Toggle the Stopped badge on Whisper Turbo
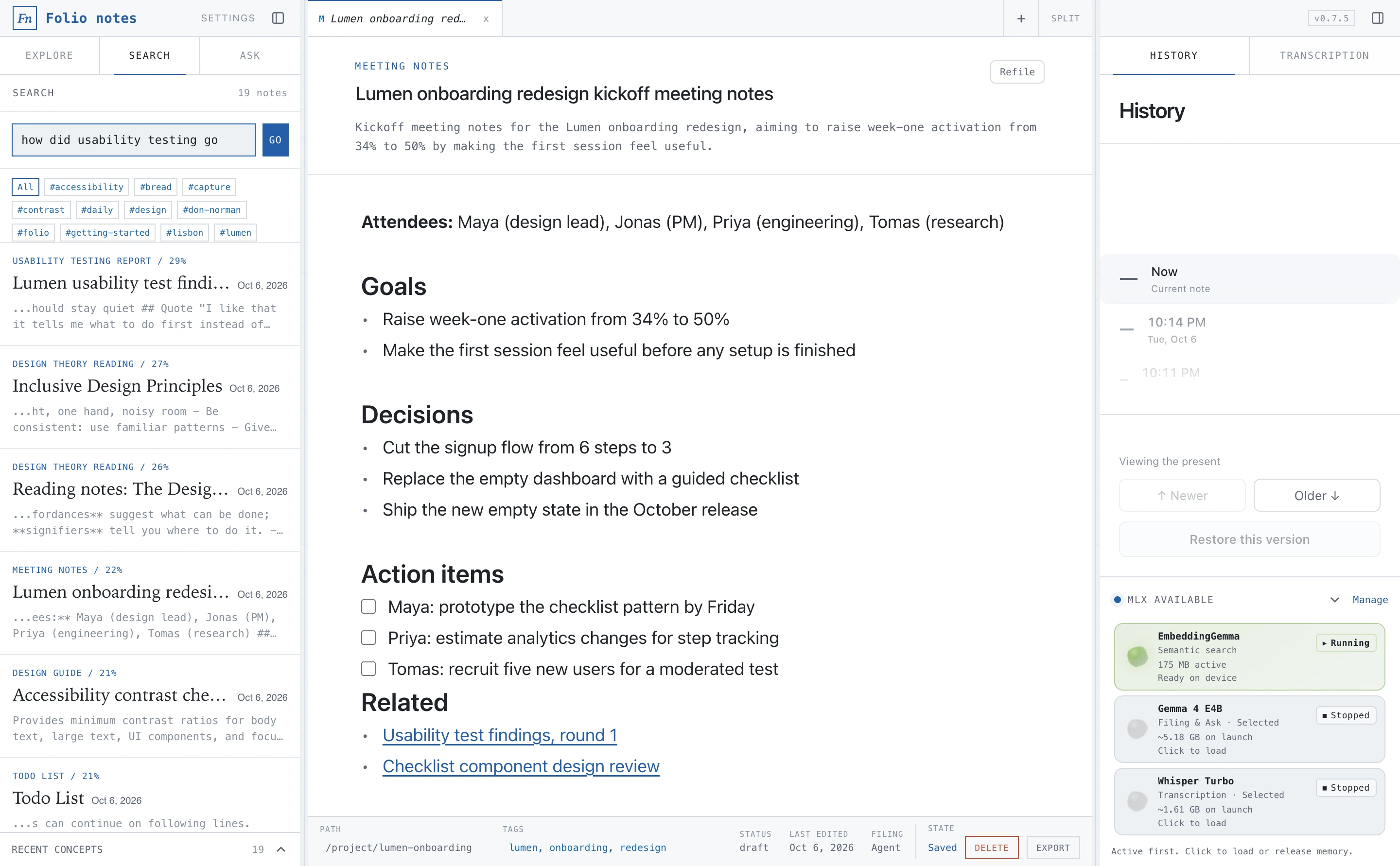Viewport: 1400px width, 866px height. point(1346,788)
